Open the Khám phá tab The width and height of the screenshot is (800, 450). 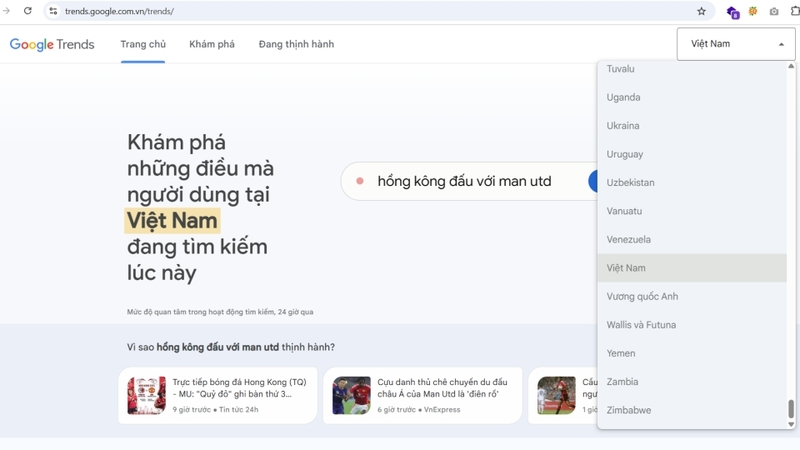point(212,44)
